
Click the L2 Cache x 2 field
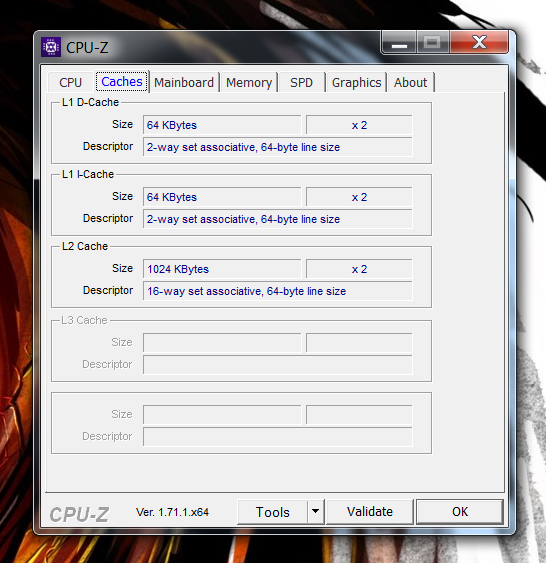coord(359,269)
